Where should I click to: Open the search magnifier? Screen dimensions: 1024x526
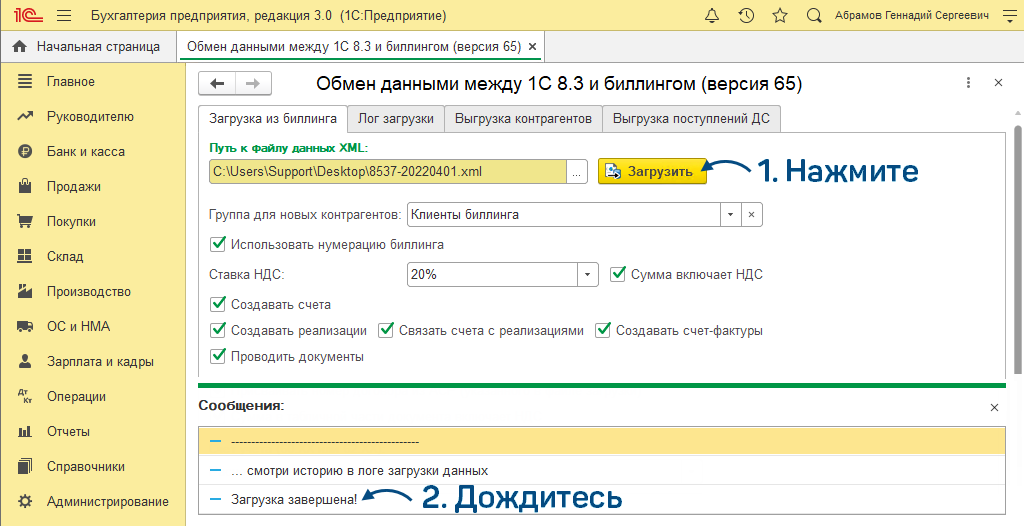(x=814, y=15)
